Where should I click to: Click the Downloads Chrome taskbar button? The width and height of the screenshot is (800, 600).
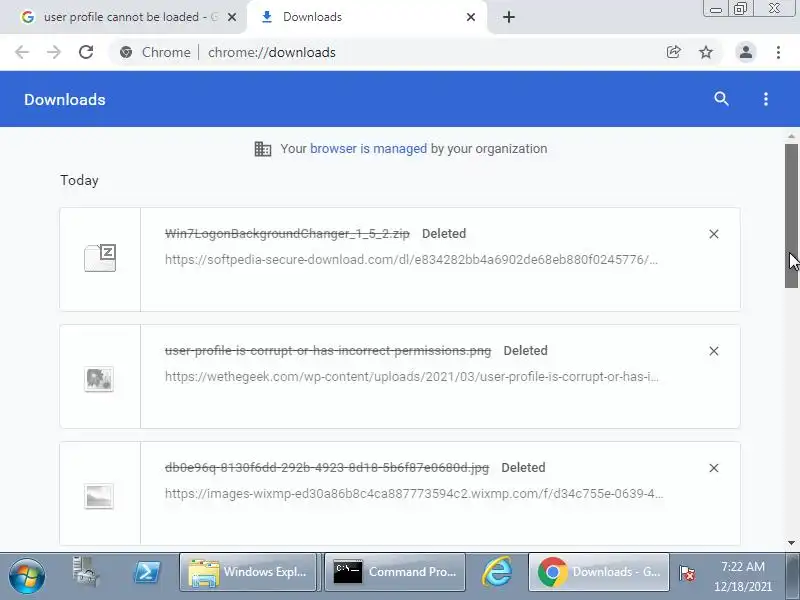[x=599, y=572]
